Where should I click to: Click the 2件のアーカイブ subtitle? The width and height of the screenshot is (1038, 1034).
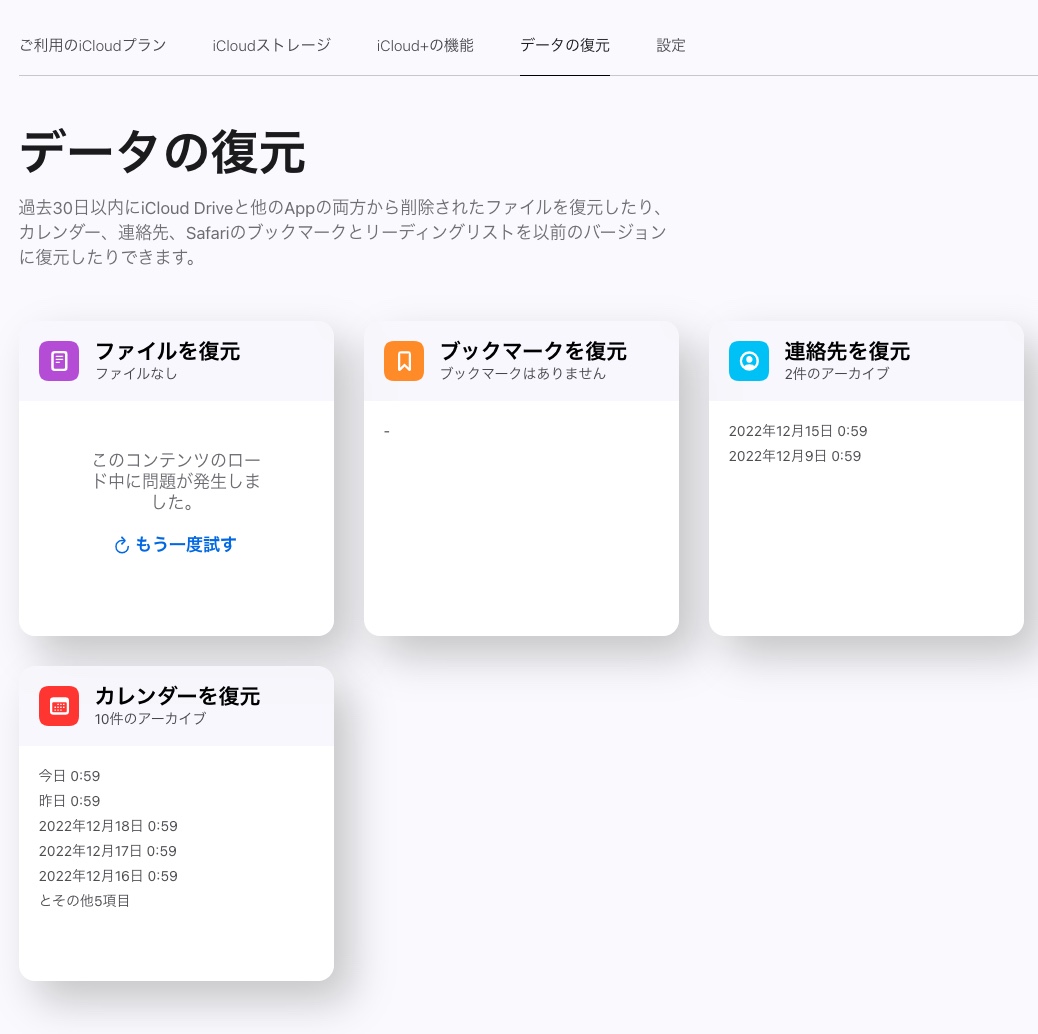tap(837, 374)
